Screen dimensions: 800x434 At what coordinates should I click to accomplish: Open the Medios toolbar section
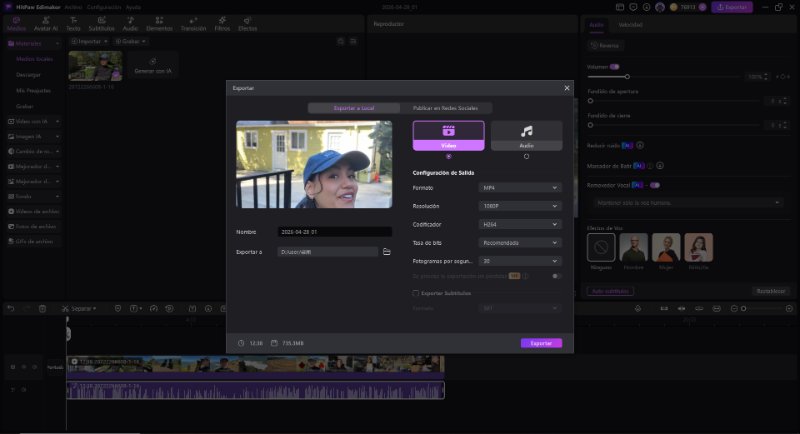[16, 24]
